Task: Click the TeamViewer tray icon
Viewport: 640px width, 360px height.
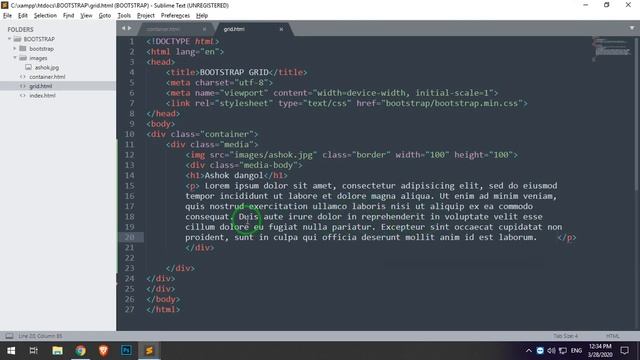Action: [x=540, y=351]
